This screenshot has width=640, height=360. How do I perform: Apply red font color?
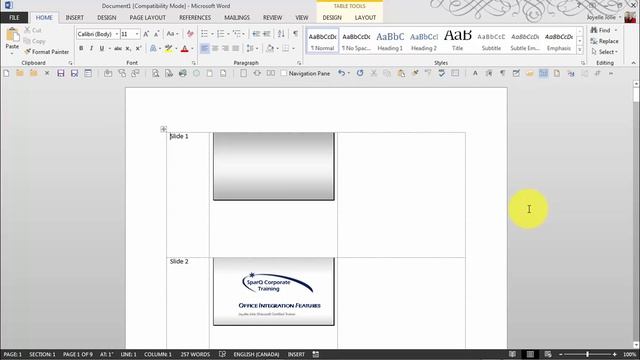(x=184, y=49)
